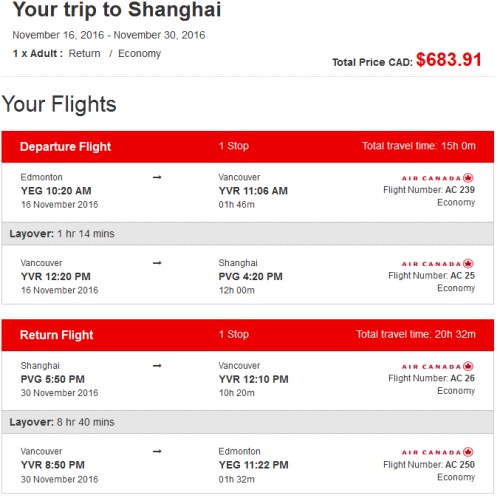Click the arrow between Edmonton and Vancouver departure
The image size is (500, 501).
click(157, 177)
